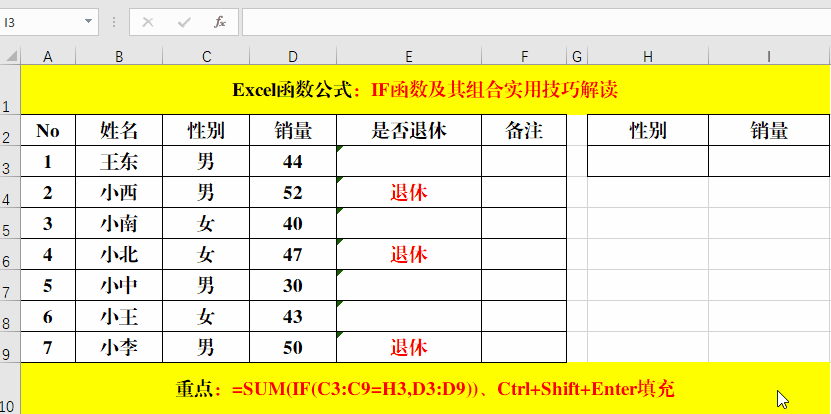Select row 1 header
This screenshot has width=831, height=414.
coord(10,90)
